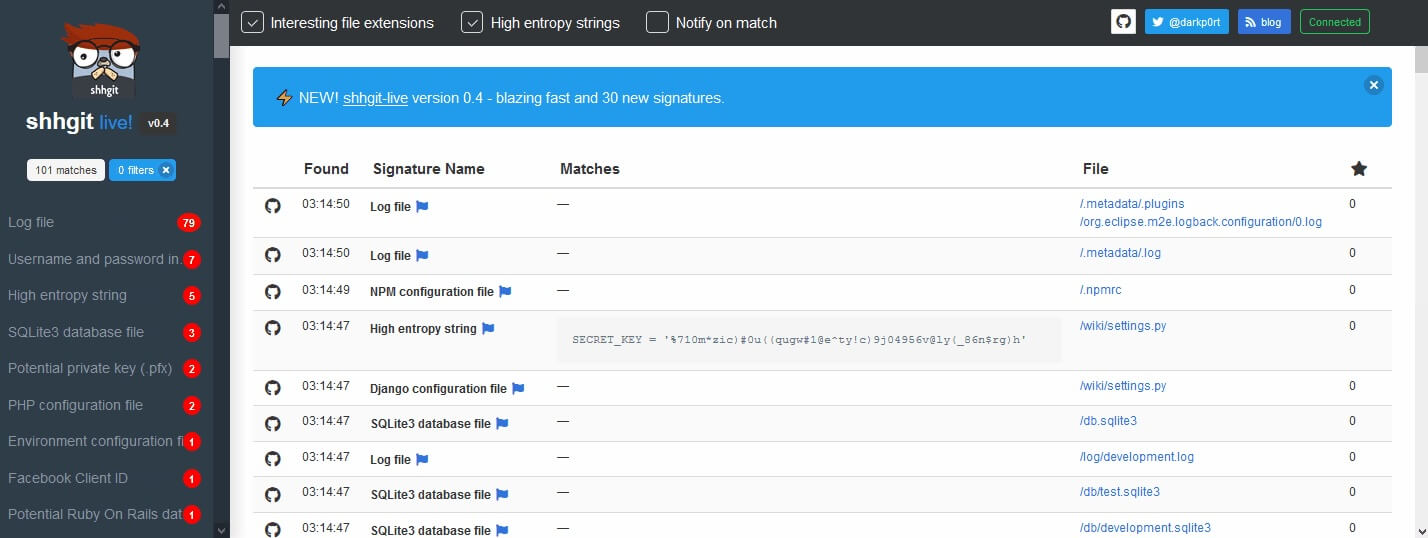
Task: Open the blog RSS button
Action: (x=1264, y=22)
